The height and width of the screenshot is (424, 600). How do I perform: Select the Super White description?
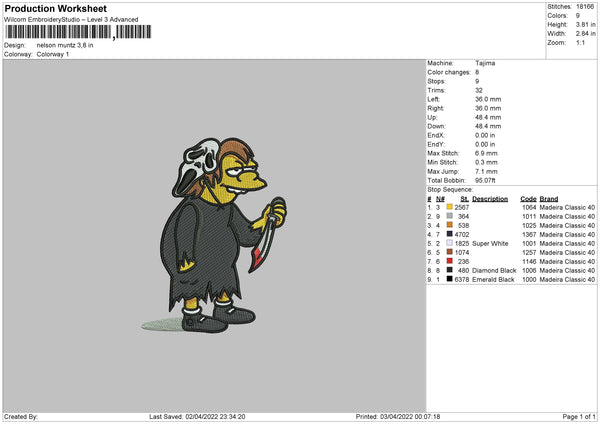490,243
